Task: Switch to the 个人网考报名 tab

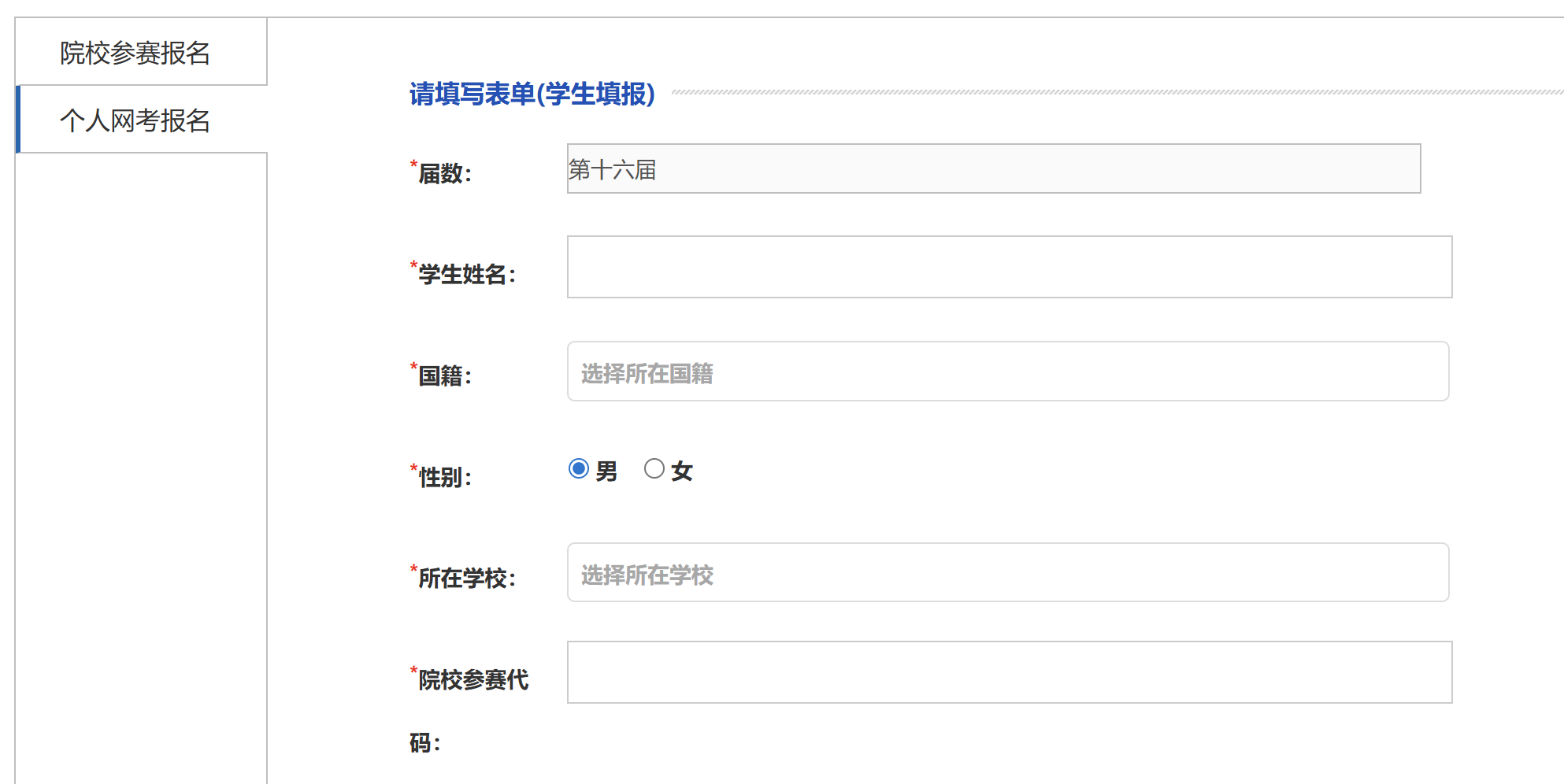Action: (x=135, y=120)
